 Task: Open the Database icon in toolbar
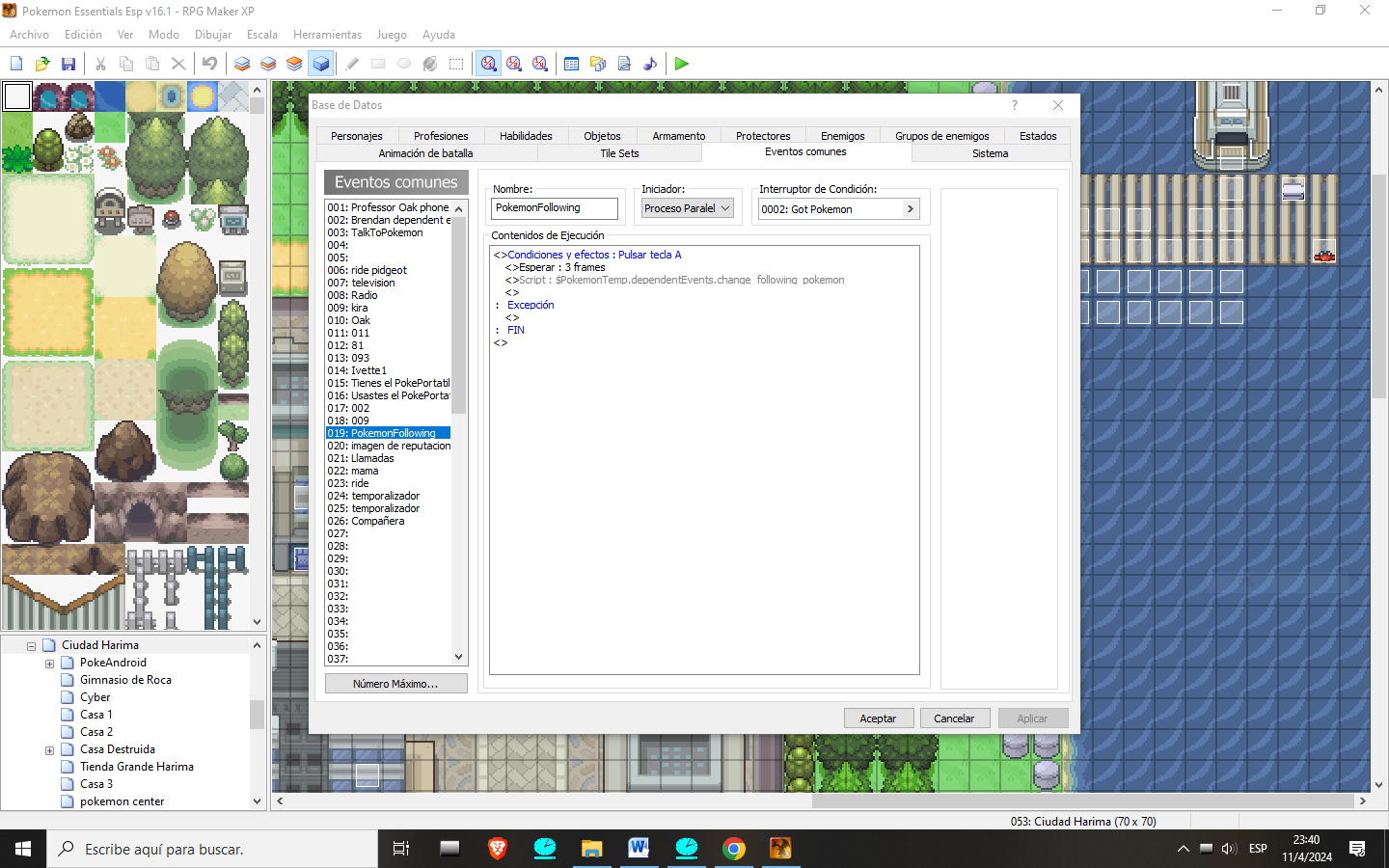pyautogui.click(x=572, y=64)
